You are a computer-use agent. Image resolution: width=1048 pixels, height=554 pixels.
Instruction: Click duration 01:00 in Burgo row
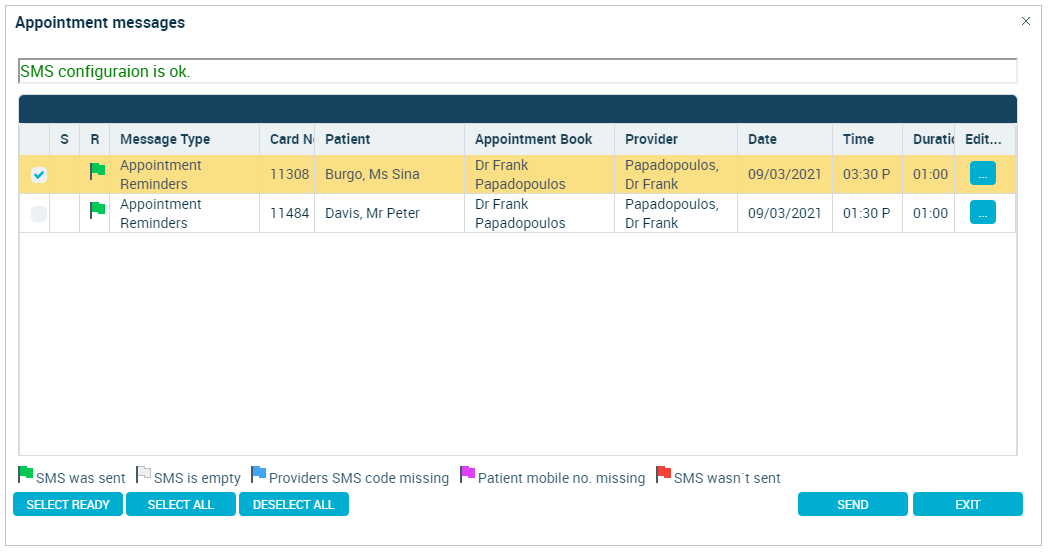(x=929, y=174)
